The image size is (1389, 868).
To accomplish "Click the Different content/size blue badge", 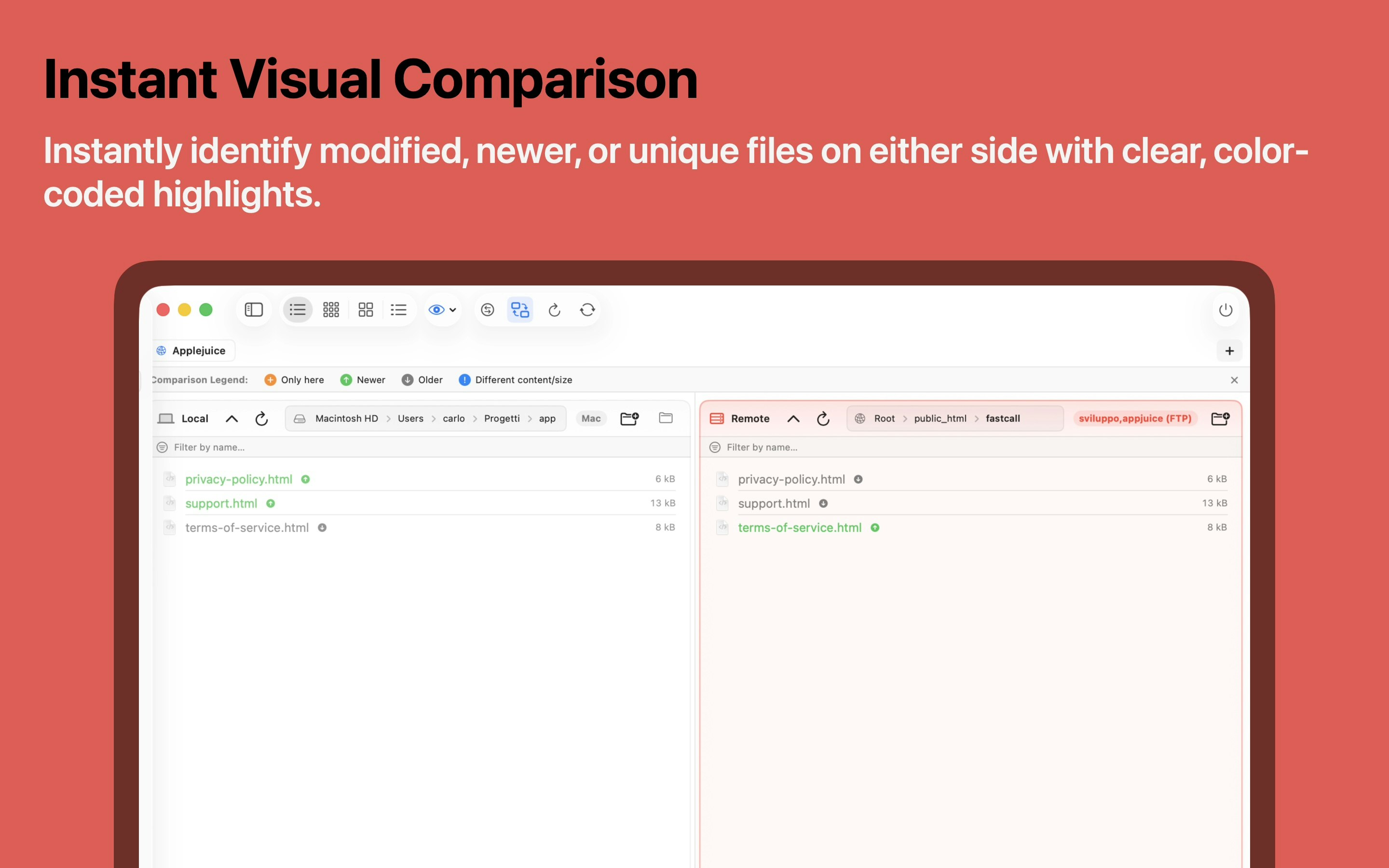I will (516, 380).
